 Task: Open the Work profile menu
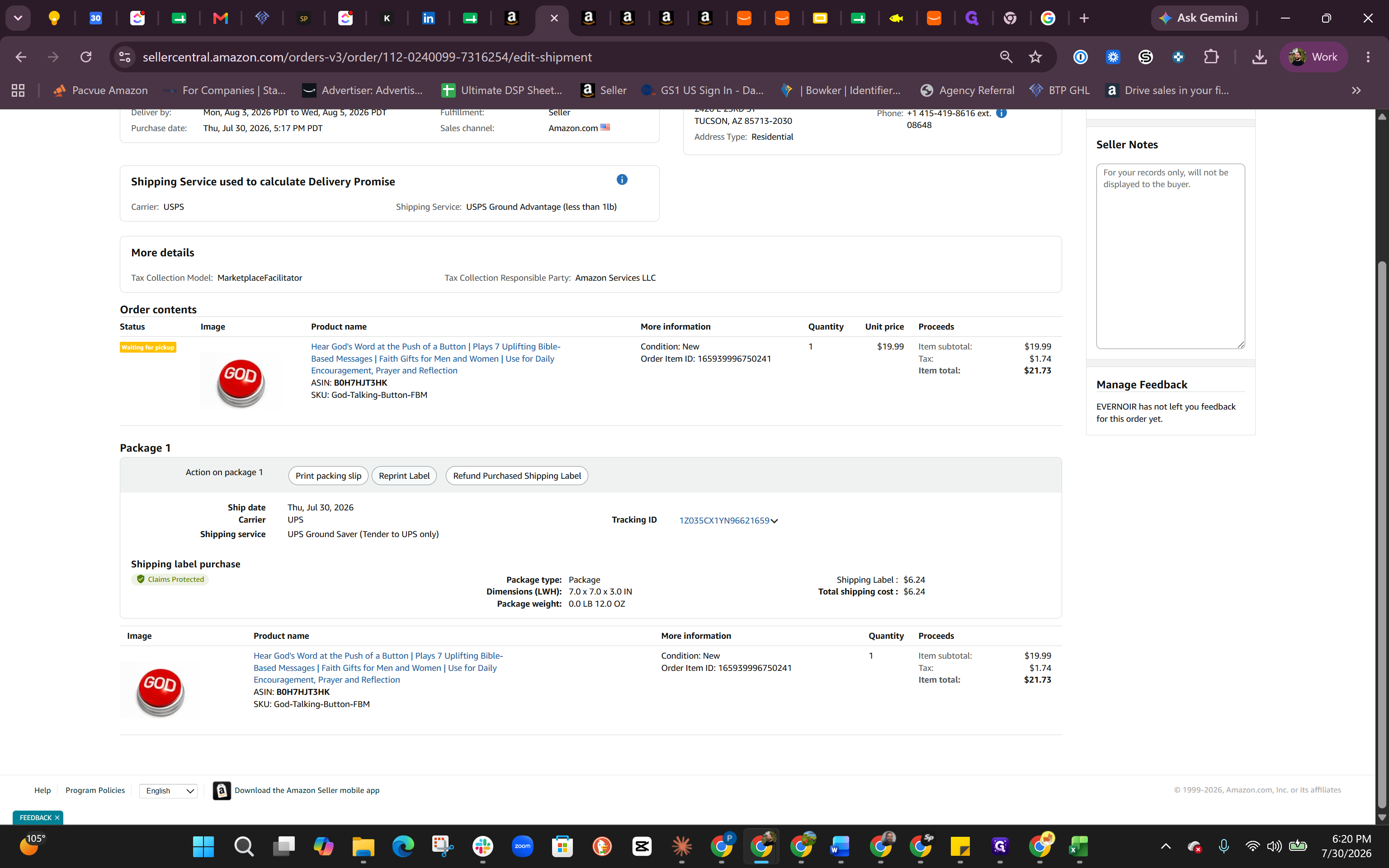pyautogui.click(x=1313, y=57)
